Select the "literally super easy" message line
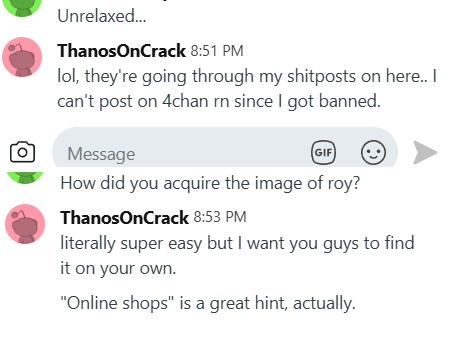The width and height of the screenshot is (476, 364). pos(237,243)
